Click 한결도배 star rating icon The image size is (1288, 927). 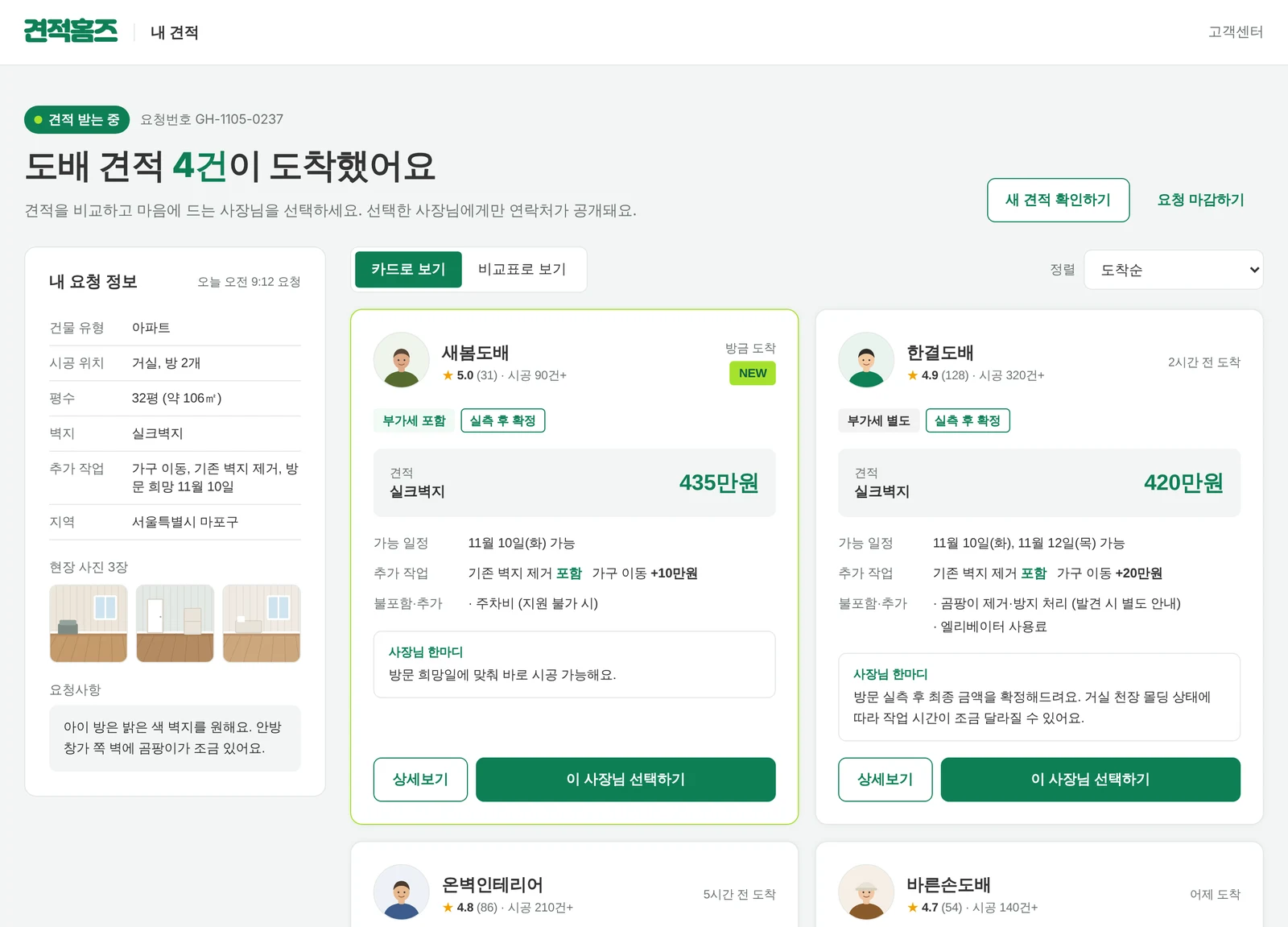coord(912,375)
